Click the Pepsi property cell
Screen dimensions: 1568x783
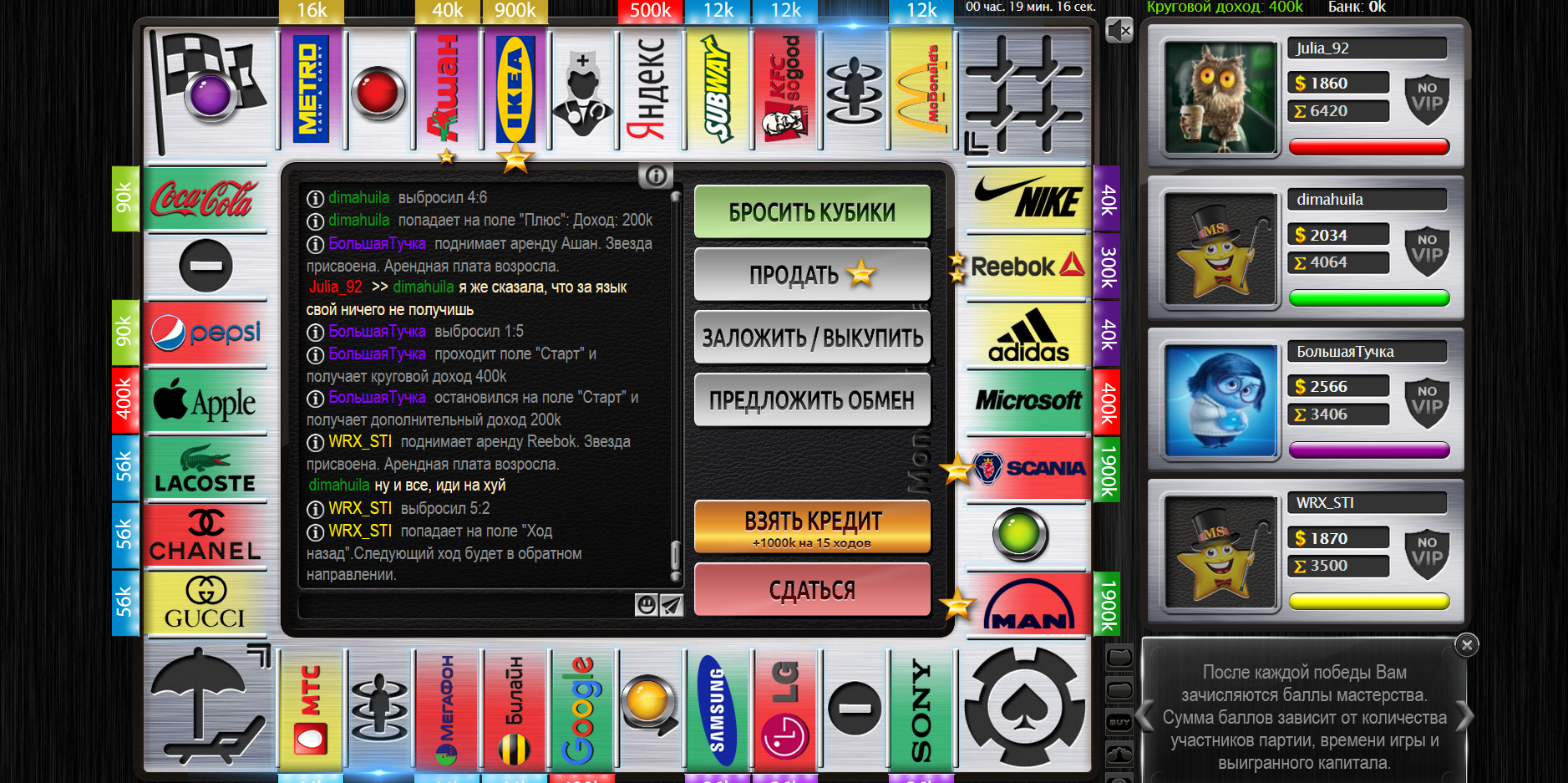point(206,333)
